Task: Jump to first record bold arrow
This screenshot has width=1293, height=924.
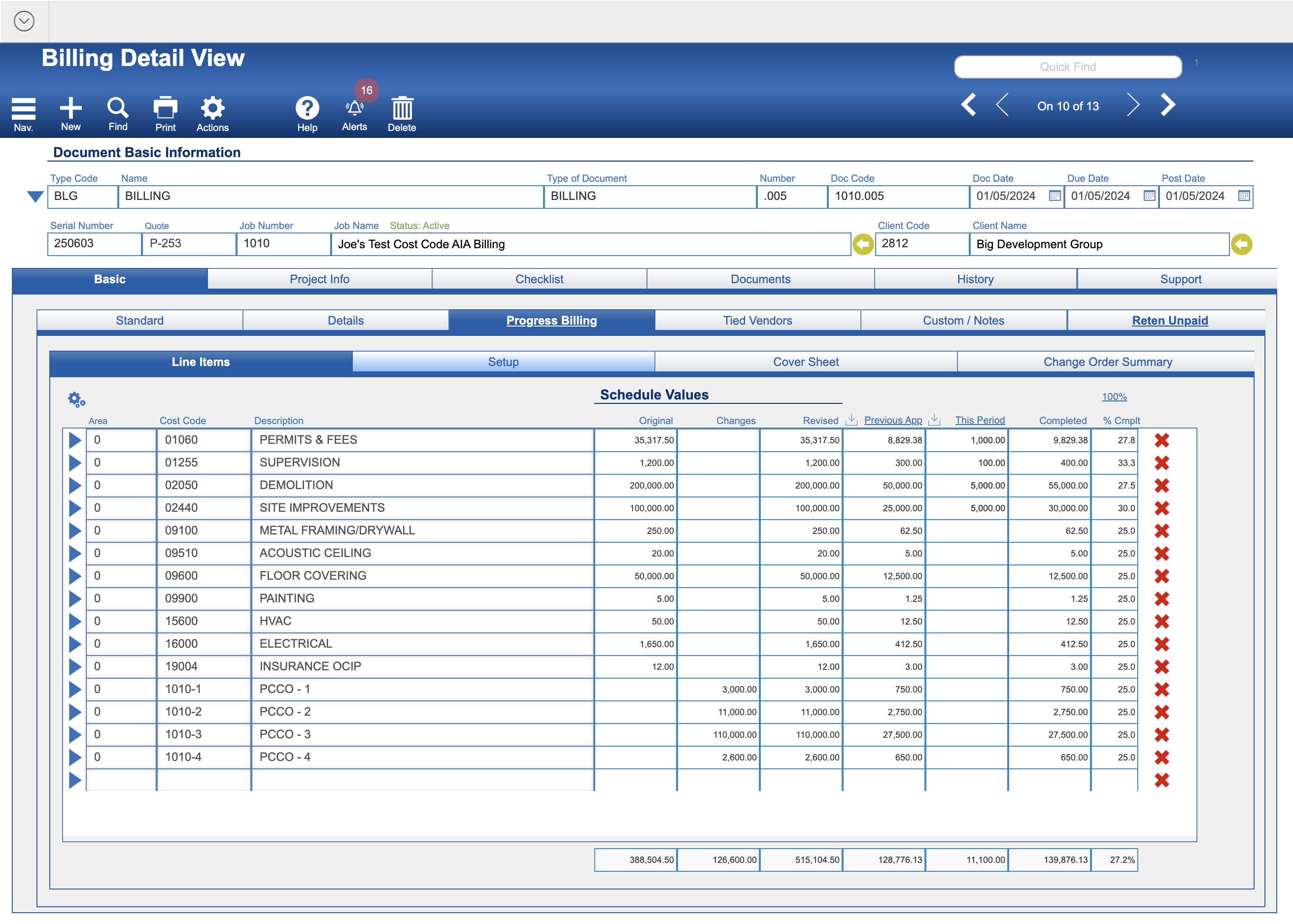Action: (969, 105)
